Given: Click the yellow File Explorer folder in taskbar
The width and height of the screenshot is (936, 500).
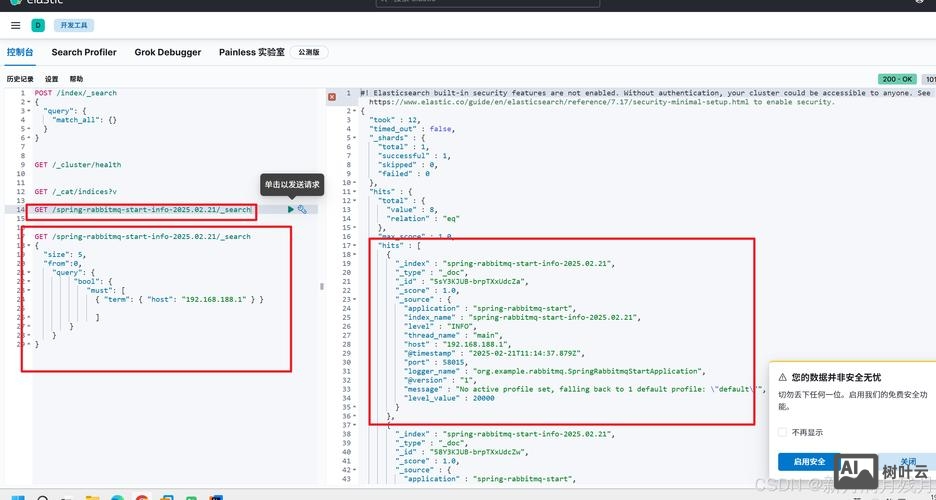Looking at the screenshot, I should pyautogui.click(x=92, y=495).
